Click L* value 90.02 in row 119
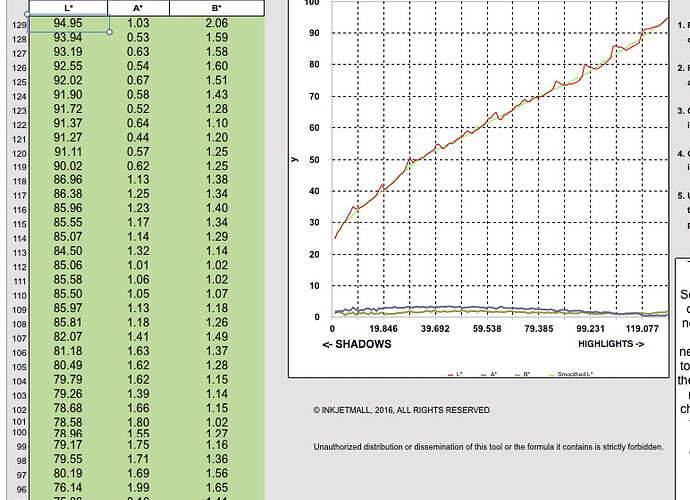The width and height of the screenshot is (690, 500). (x=68, y=166)
